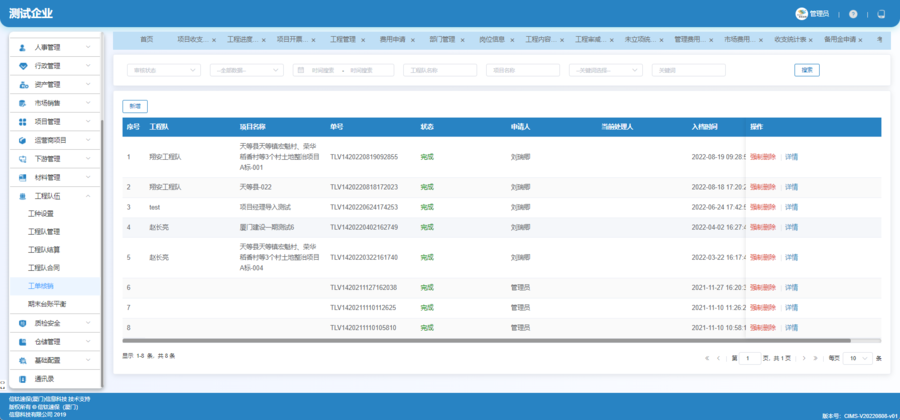Expand the 质检安全 menu chevron
This screenshot has height=420, width=900.
pyautogui.click(x=88, y=323)
